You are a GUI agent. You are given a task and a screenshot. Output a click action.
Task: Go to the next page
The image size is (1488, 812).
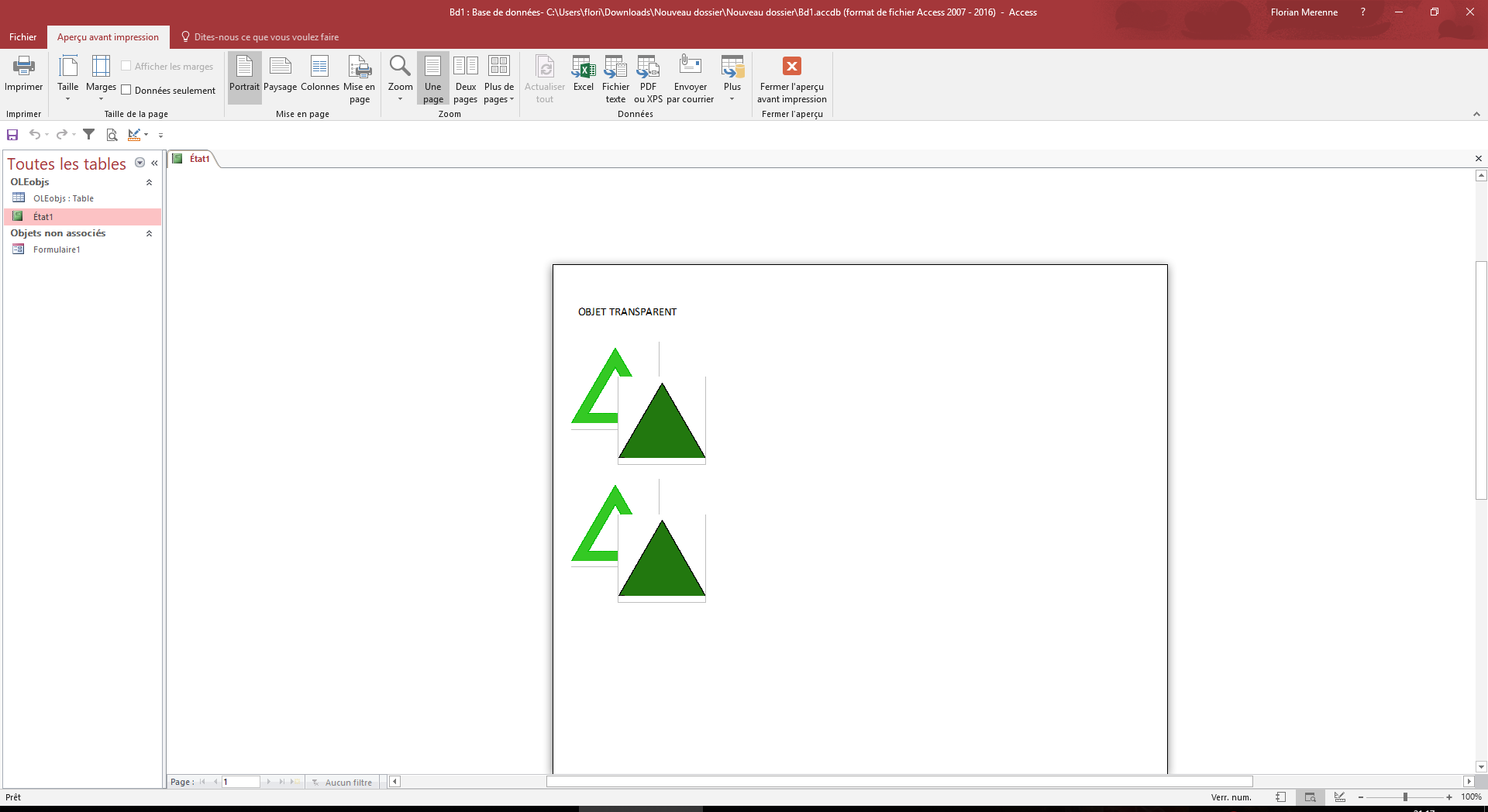[x=269, y=782]
